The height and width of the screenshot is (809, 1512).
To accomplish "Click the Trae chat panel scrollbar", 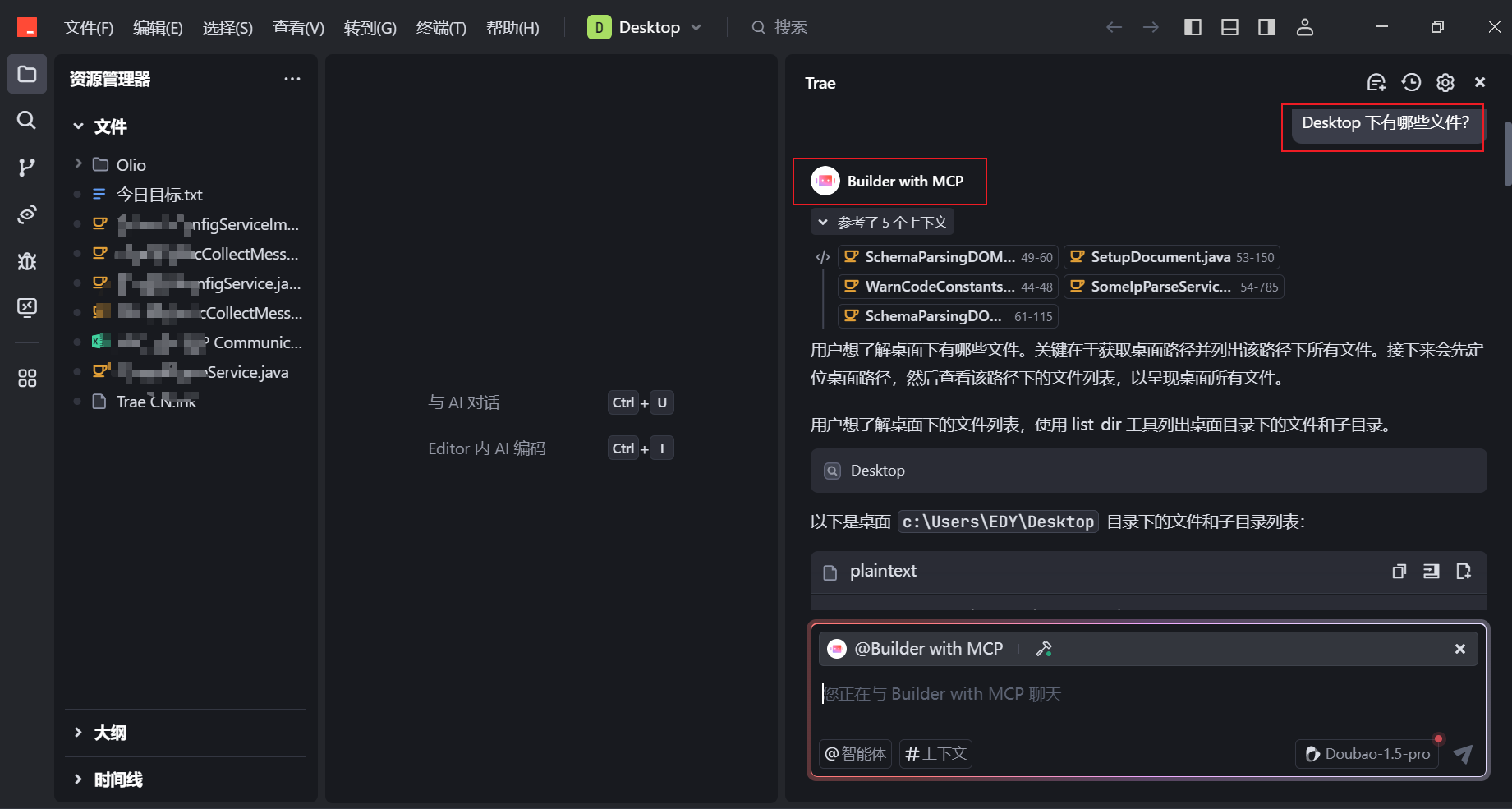I will (1507, 154).
